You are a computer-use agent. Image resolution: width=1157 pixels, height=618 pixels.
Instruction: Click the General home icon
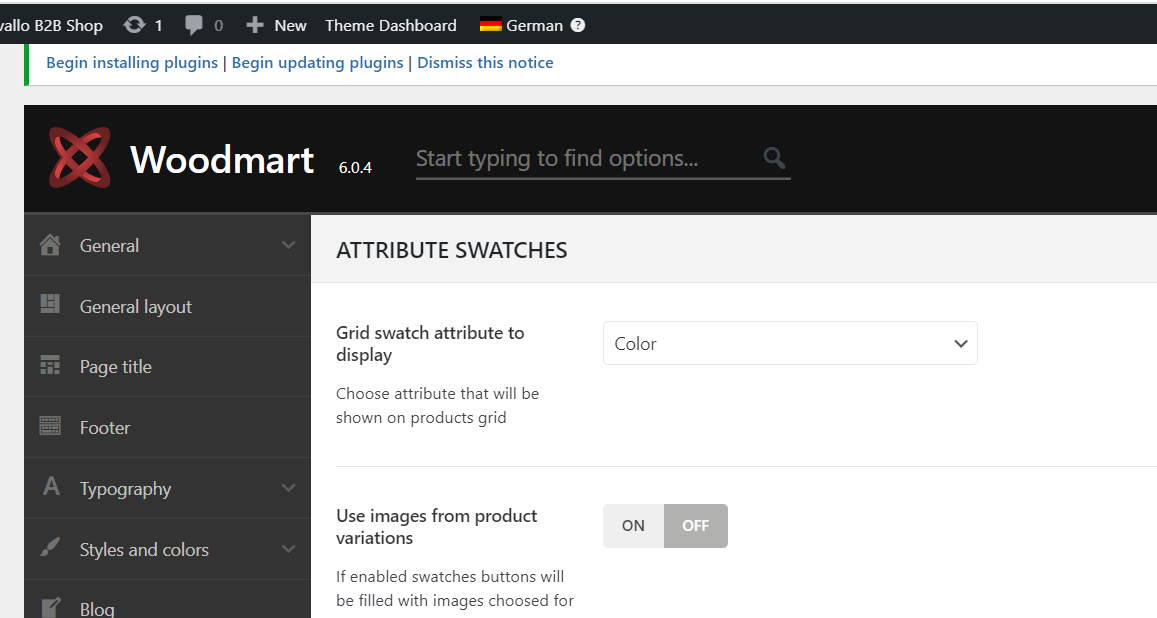50,245
